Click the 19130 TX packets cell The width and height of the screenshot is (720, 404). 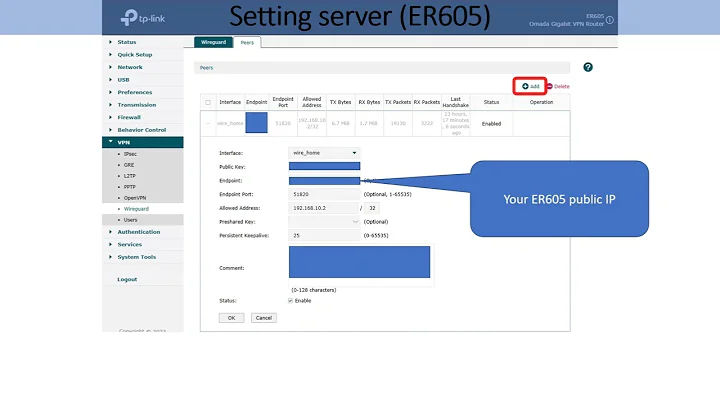398,123
